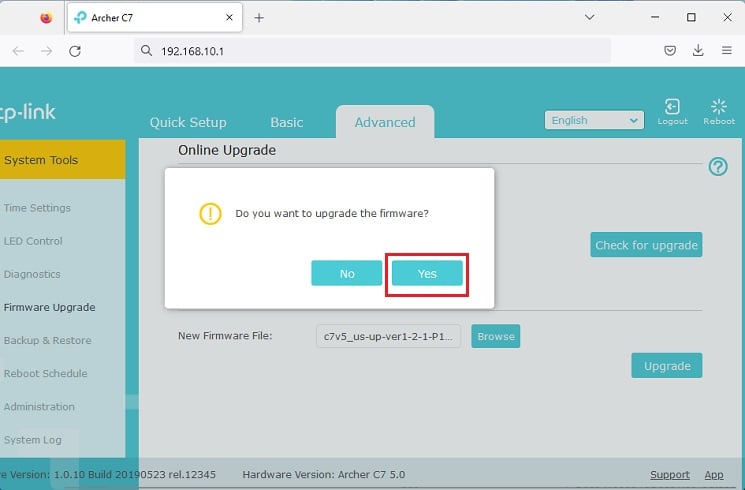Open LED Control in sidebar

click(33, 241)
